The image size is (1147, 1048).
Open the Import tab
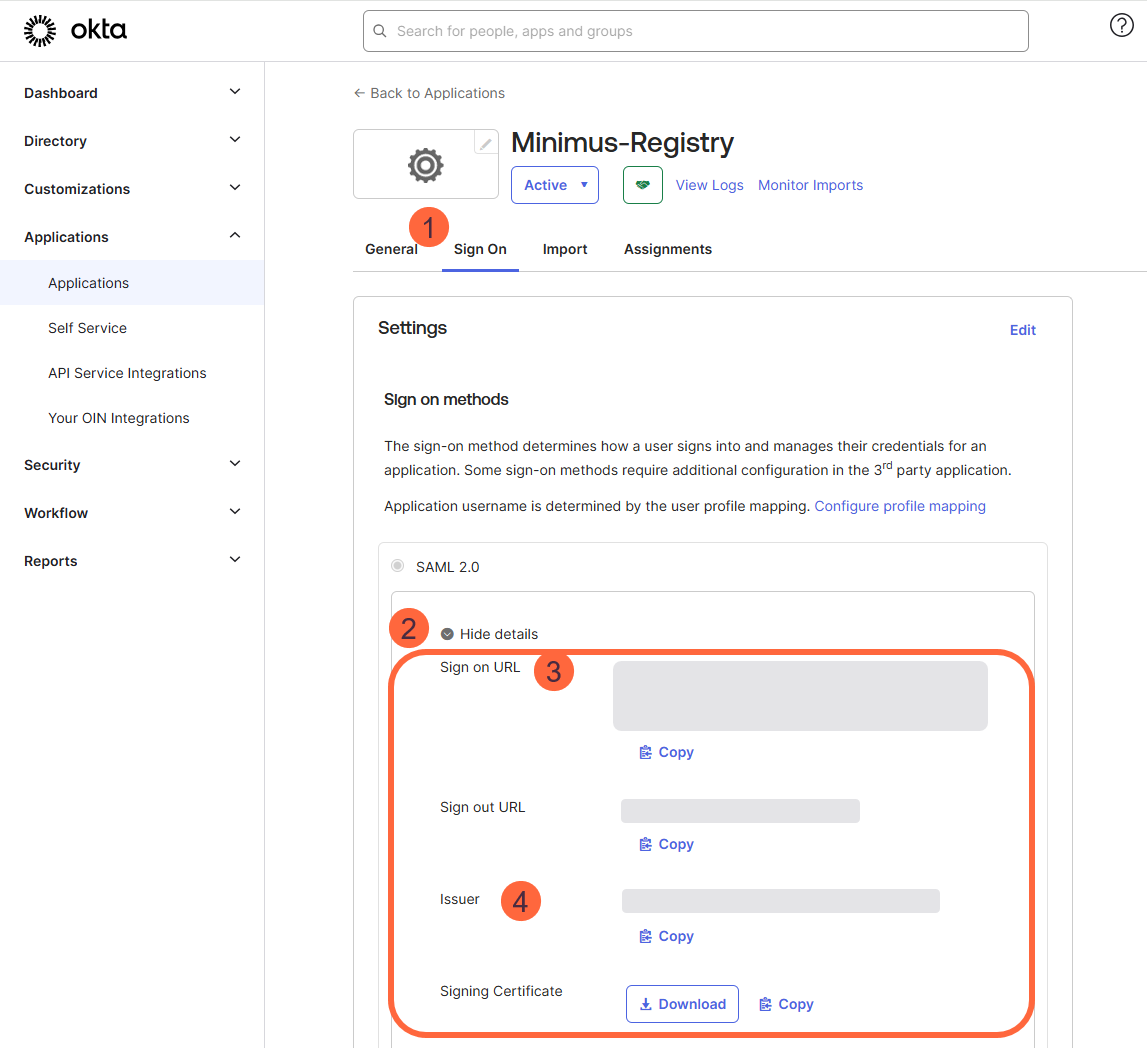tap(565, 249)
